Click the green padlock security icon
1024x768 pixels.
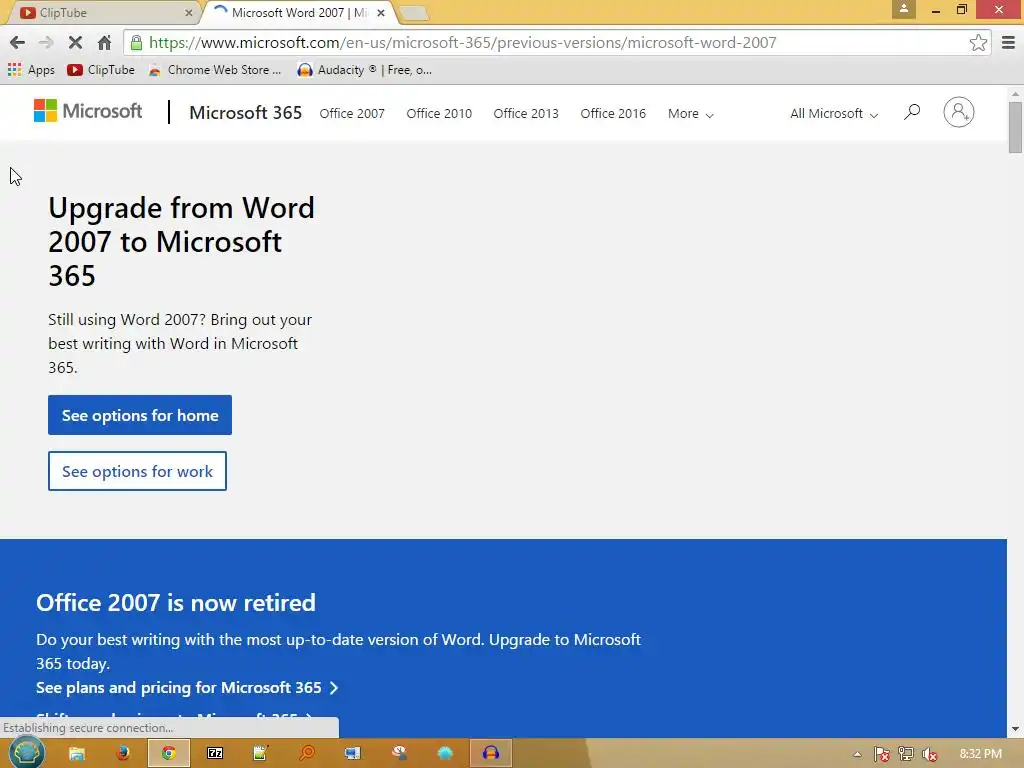click(x=136, y=43)
